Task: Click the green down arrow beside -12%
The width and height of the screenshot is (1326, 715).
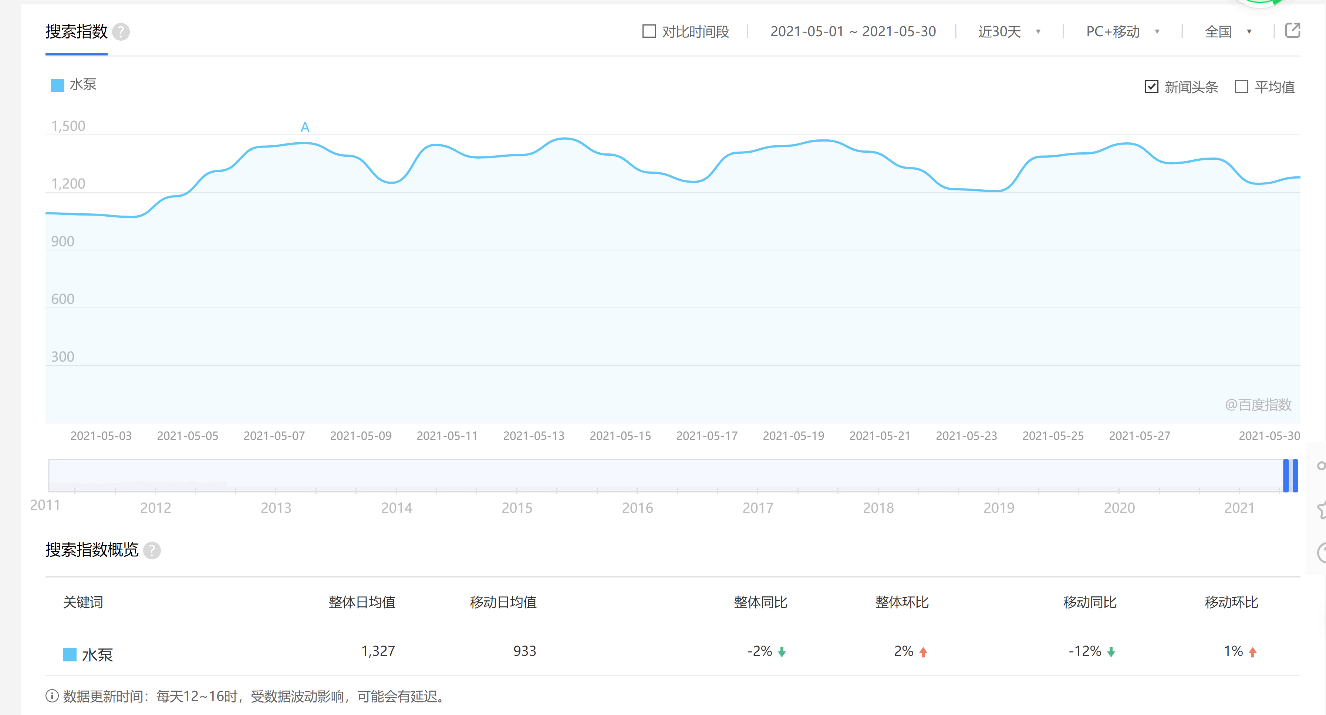Action: pyautogui.click(x=1111, y=652)
